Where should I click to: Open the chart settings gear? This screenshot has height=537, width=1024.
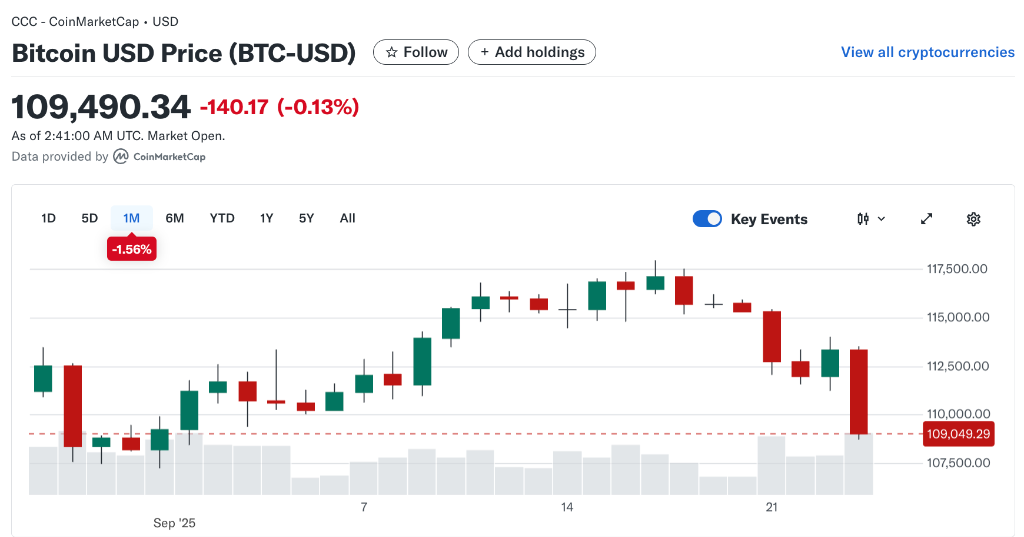973,219
